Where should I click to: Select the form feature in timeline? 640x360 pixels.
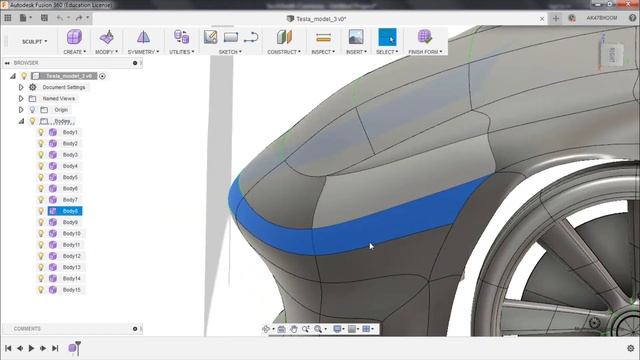73,348
